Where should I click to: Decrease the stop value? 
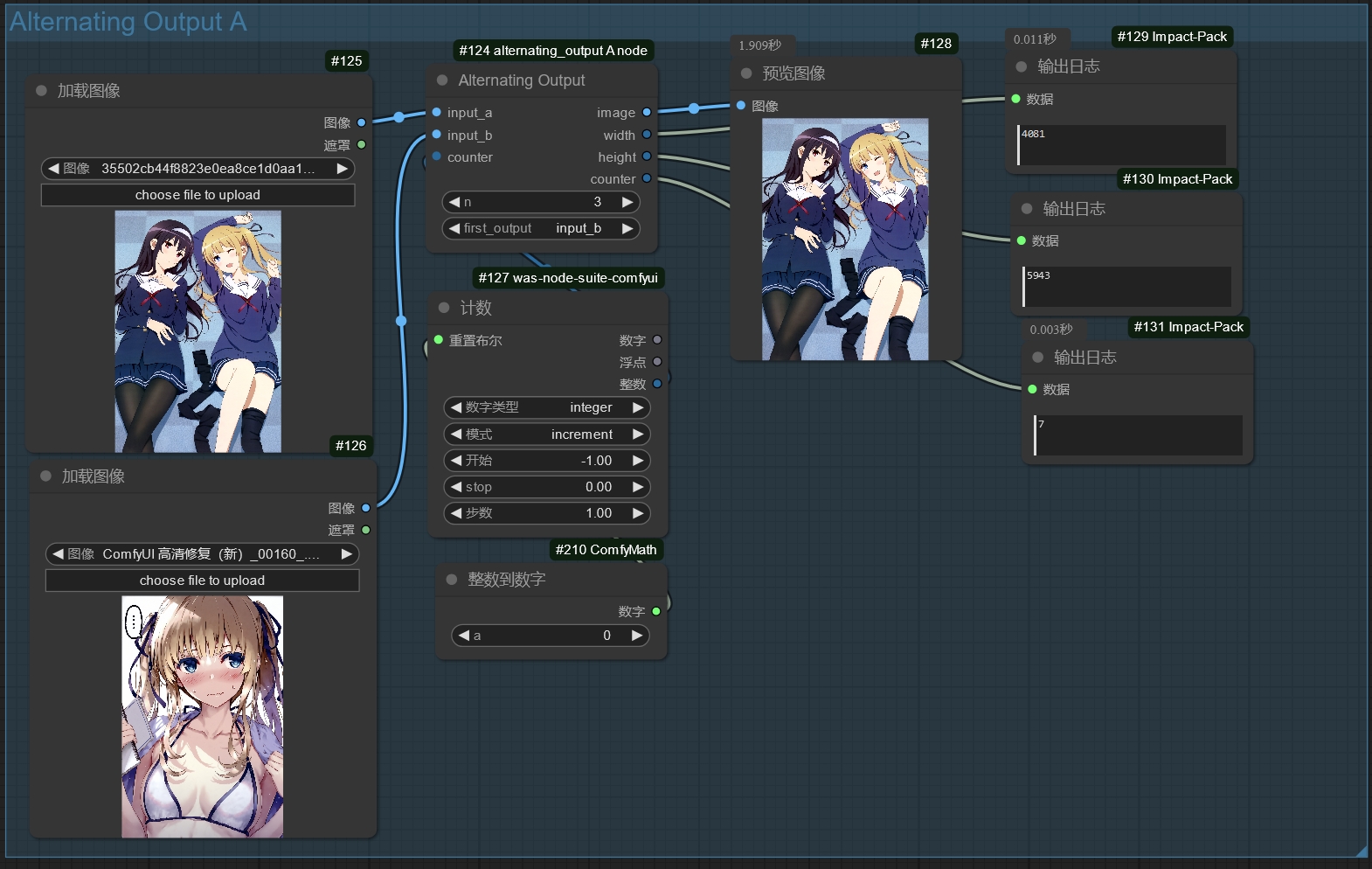pos(456,487)
